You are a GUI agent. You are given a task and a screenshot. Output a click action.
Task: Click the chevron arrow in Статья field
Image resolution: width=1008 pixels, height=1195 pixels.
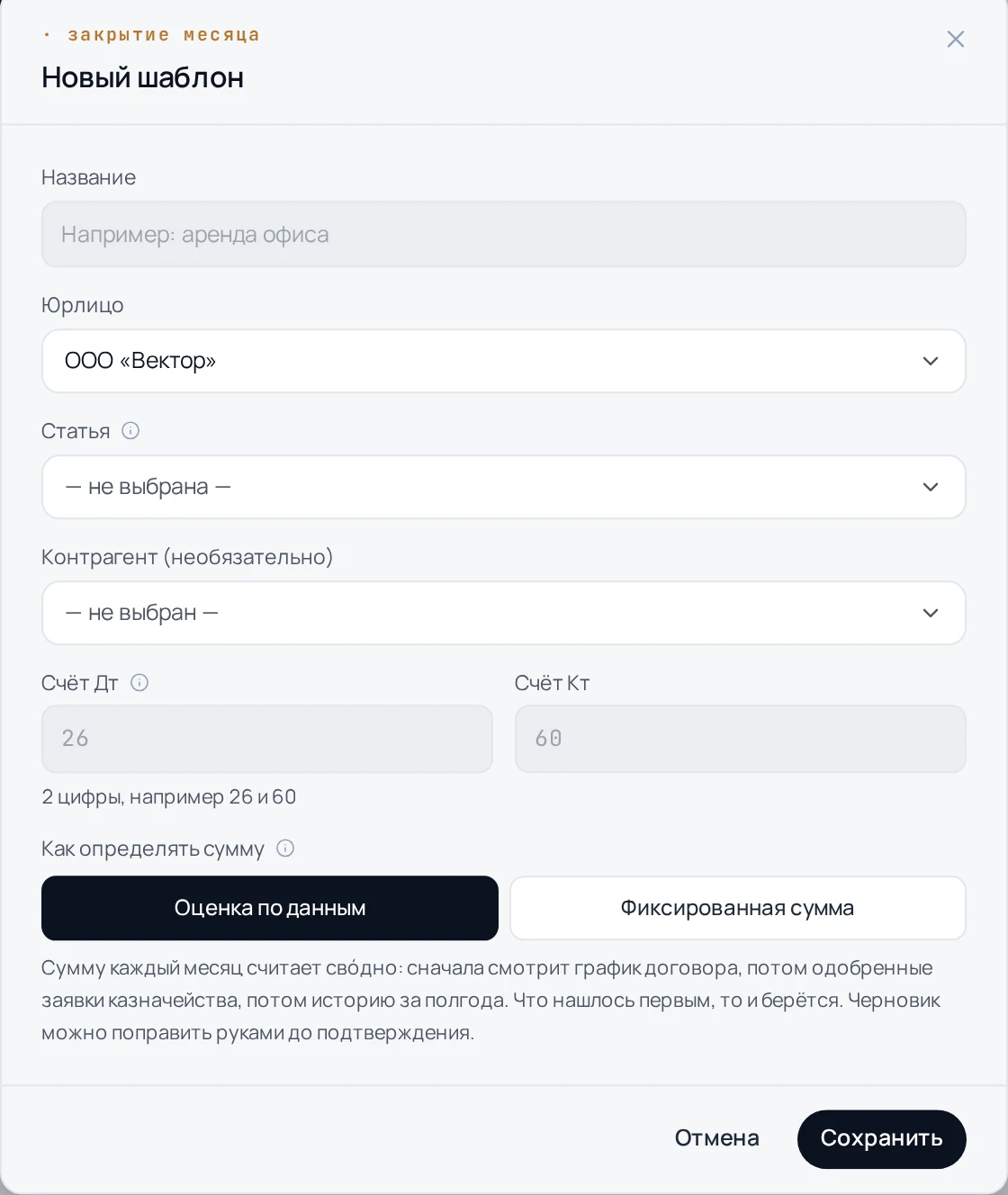[931, 487]
